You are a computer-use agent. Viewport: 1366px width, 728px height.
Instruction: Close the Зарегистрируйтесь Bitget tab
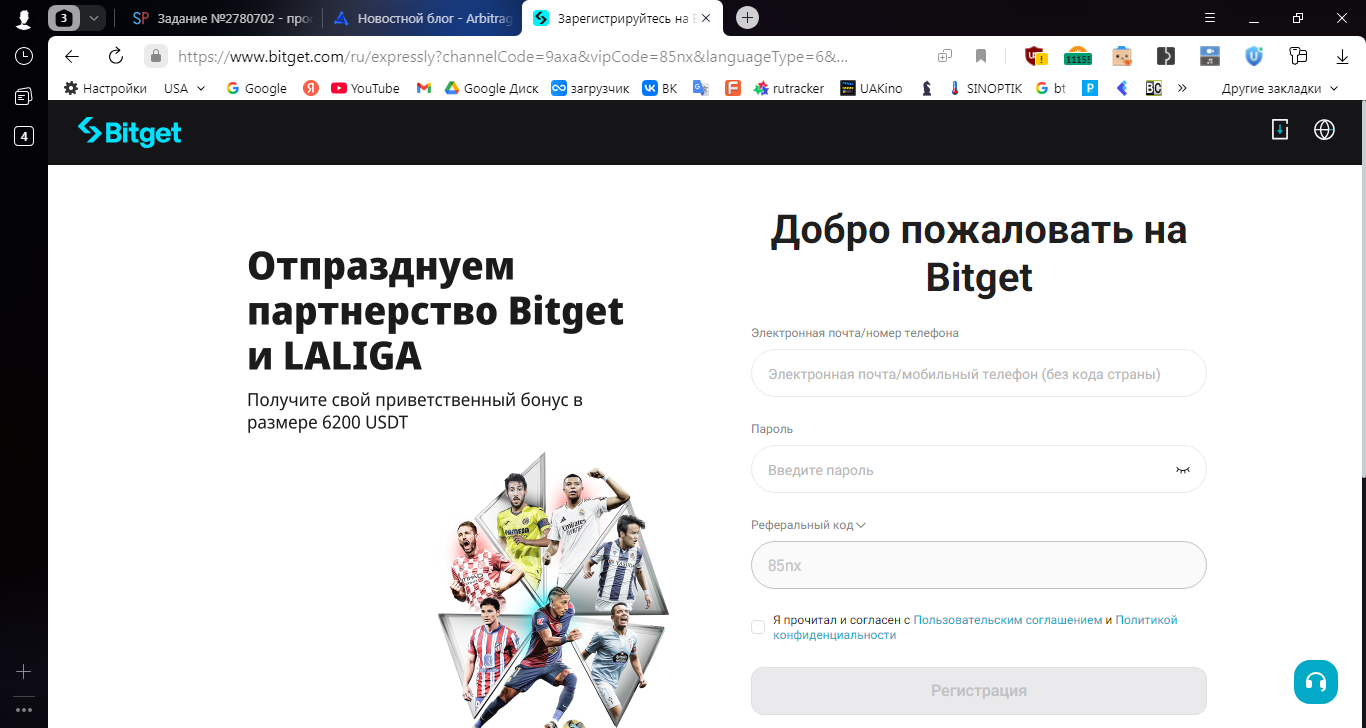point(706,18)
